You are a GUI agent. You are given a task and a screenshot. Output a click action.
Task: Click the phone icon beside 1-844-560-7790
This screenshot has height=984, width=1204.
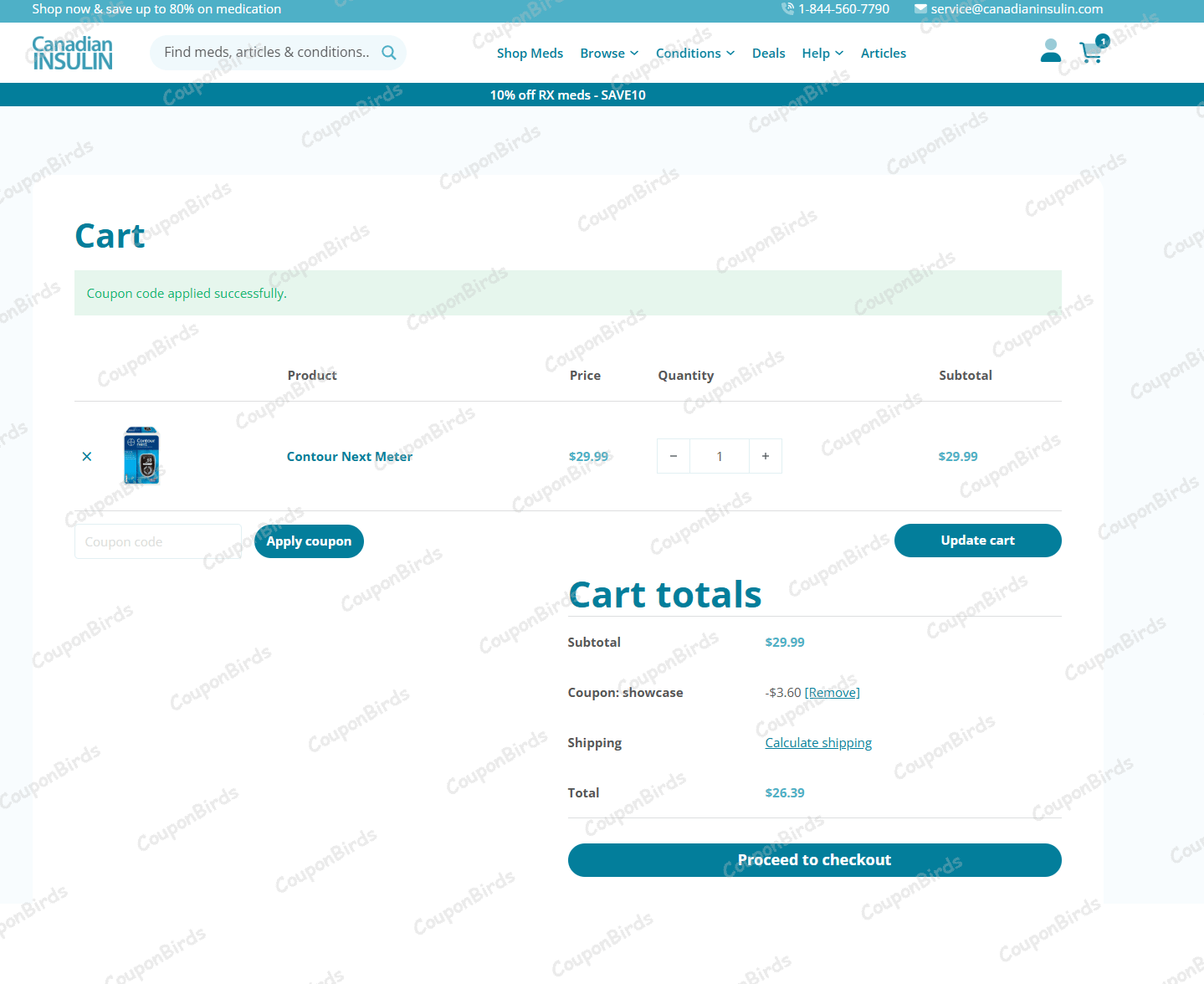coord(787,8)
